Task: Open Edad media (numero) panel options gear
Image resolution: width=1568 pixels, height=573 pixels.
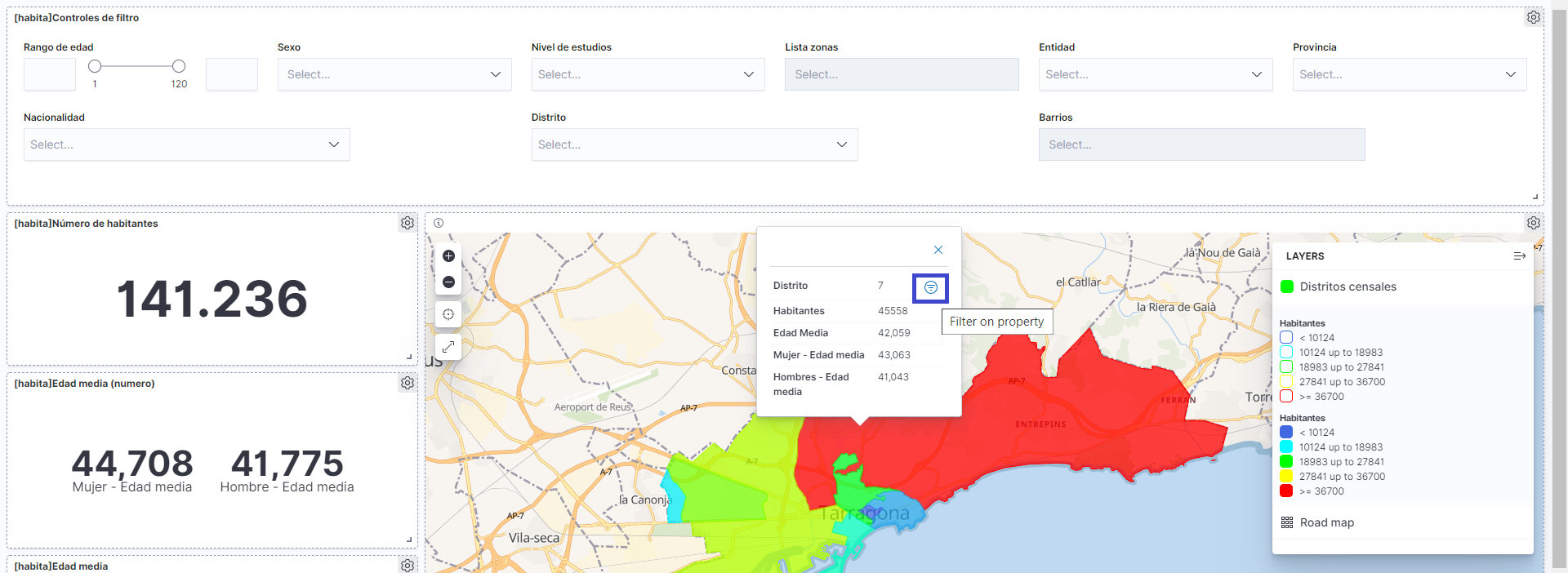Action: coord(408,383)
